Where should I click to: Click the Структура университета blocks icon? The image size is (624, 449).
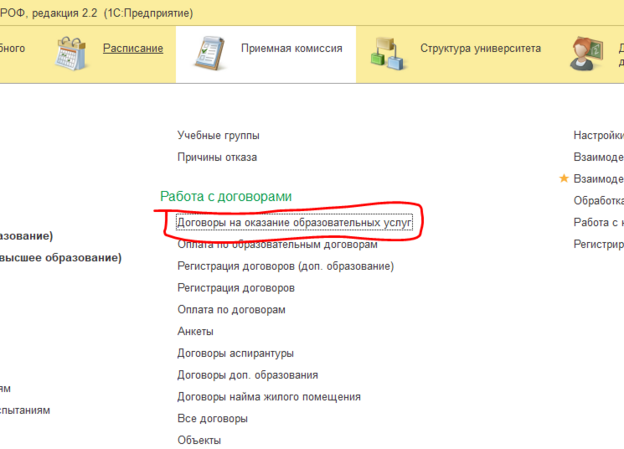click(389, 50)
